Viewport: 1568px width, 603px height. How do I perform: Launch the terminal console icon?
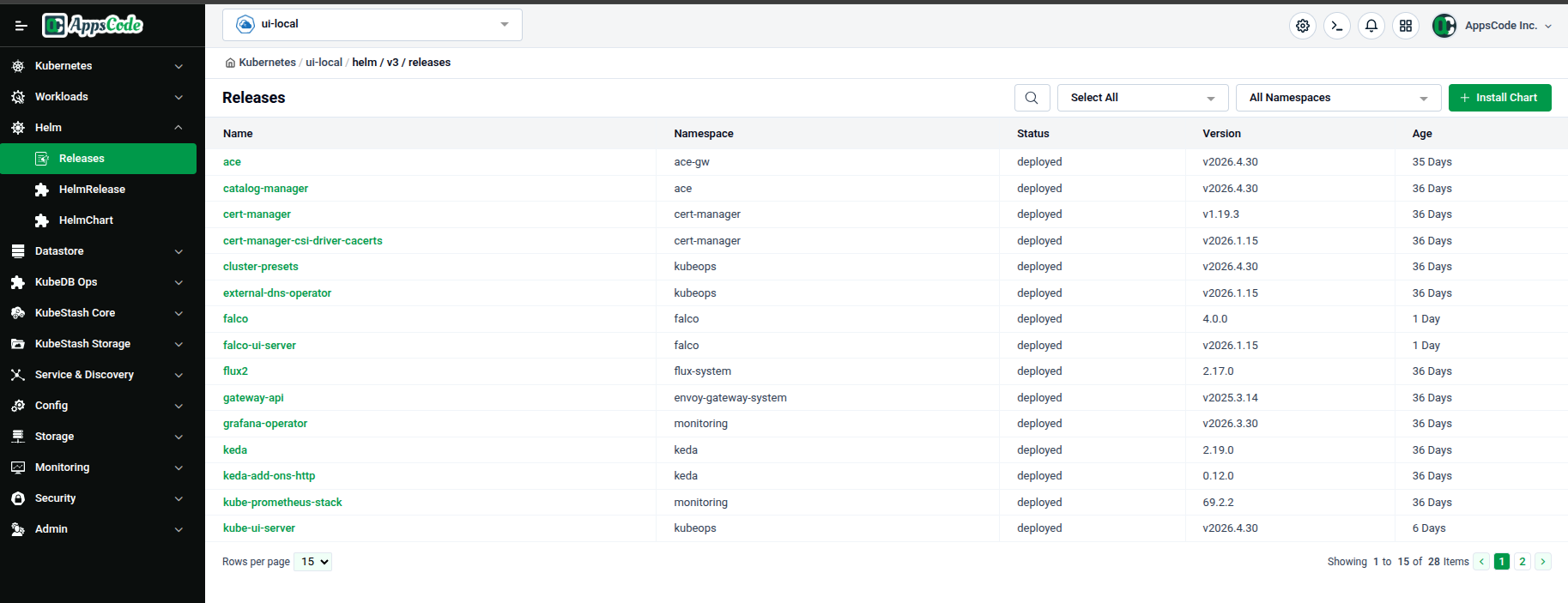click(x=1337, y=26)
